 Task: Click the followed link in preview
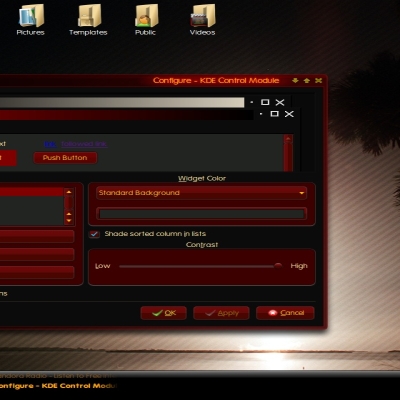84,144
